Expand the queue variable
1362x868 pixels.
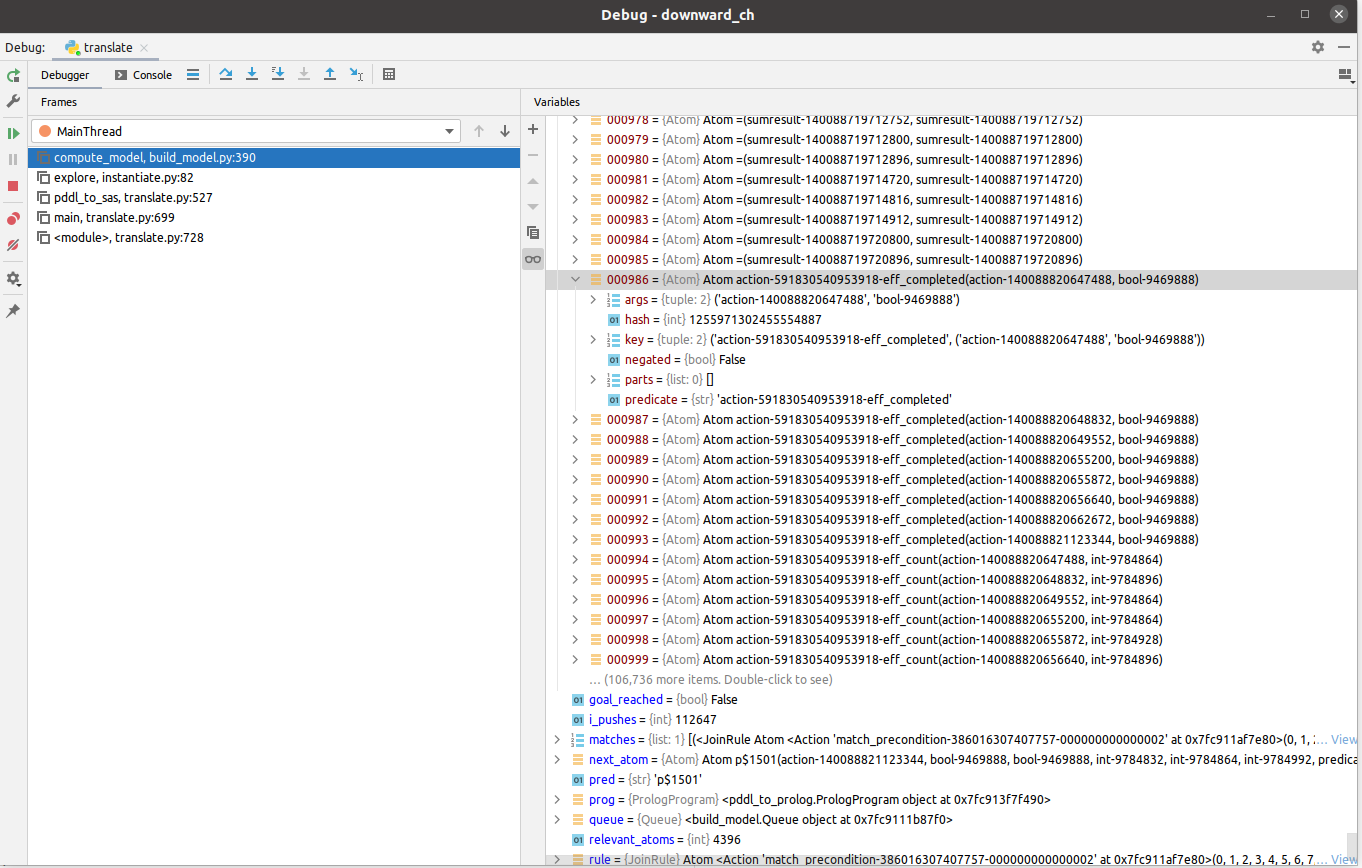(557, 820)
